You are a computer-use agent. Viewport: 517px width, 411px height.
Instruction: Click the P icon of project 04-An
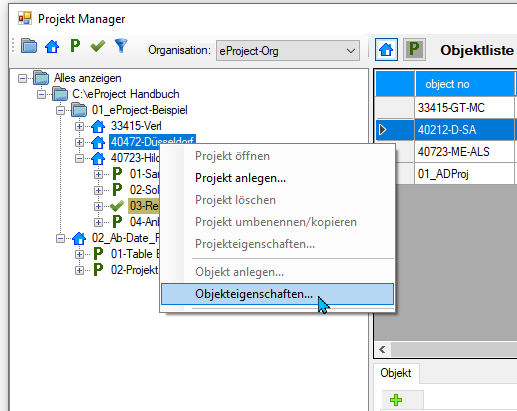(117, 222)
